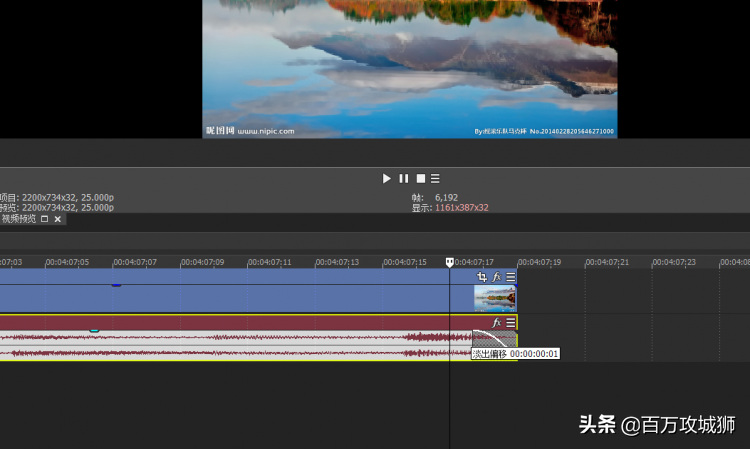Click the 1161x387x32 display size text
Image resolution: width=750 pixels, height=449 pixels.
(461, 207)
